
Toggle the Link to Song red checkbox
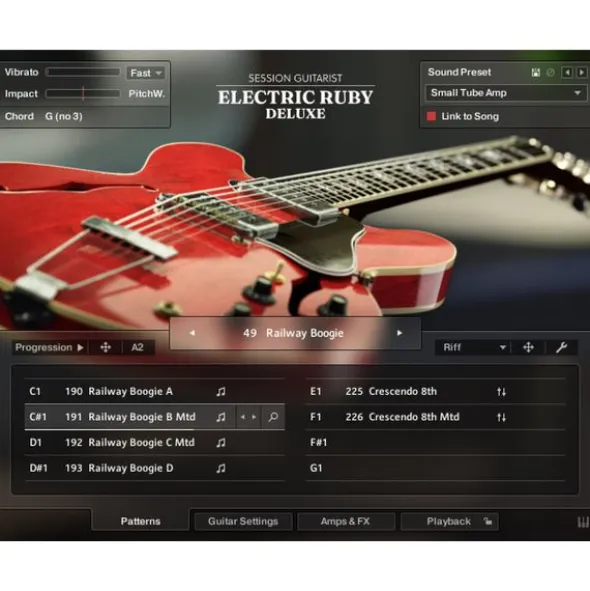(x=431, y=116)
